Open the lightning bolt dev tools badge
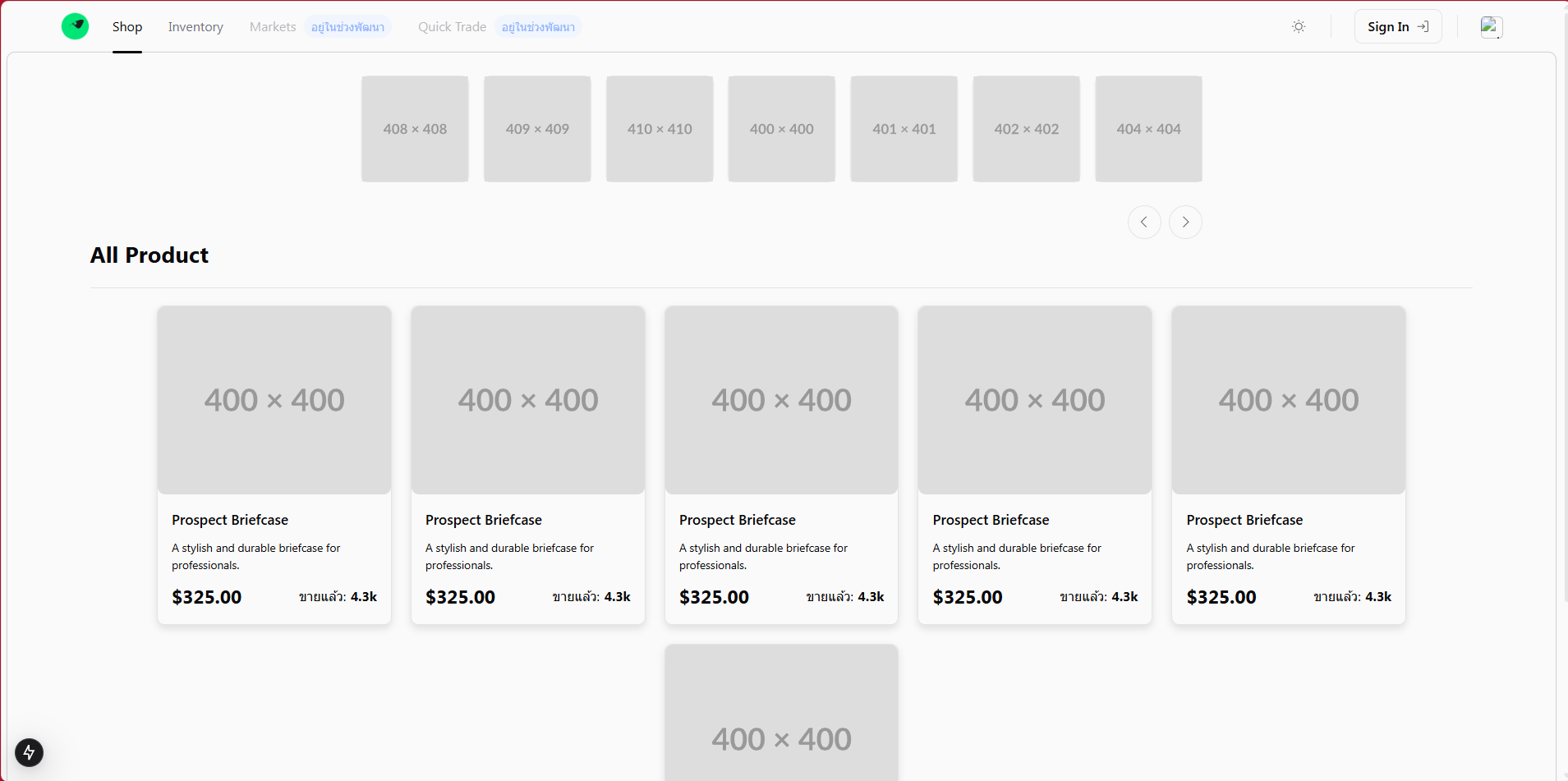The image size is (1568, 781). click(x=29, y=752)
